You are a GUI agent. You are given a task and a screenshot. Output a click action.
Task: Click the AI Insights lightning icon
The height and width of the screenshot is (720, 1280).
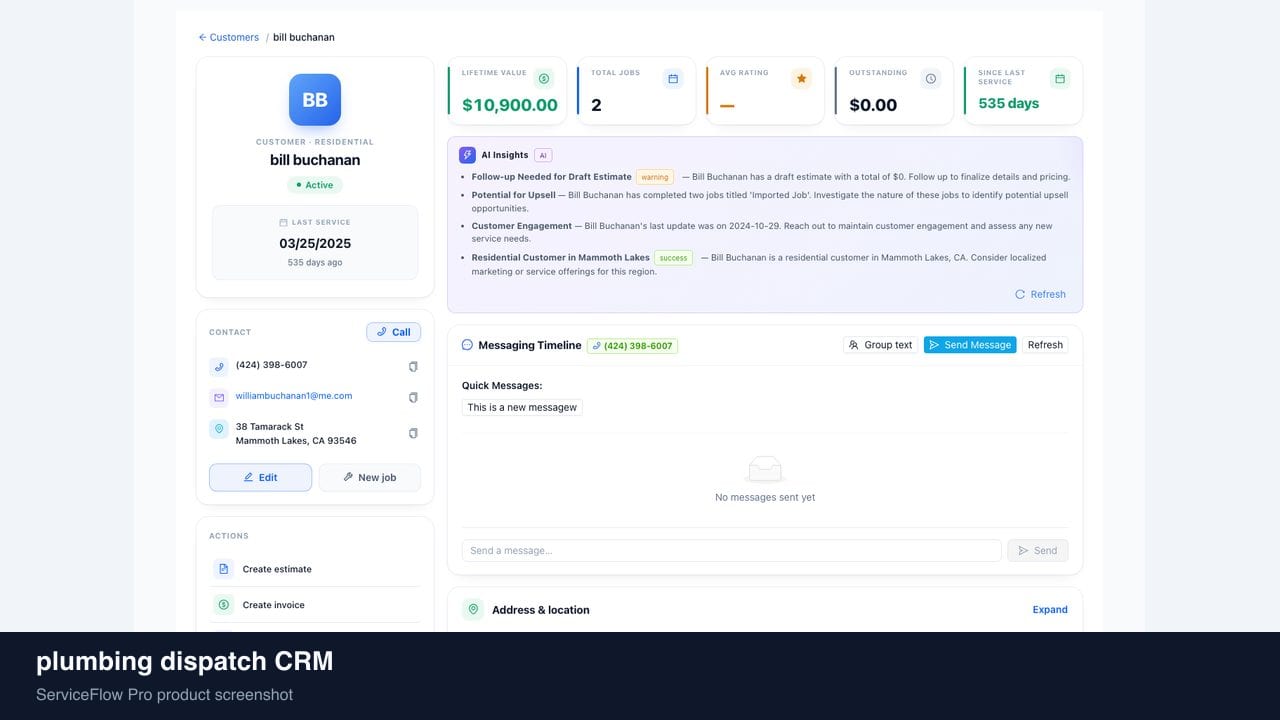[x=467, y=155]
